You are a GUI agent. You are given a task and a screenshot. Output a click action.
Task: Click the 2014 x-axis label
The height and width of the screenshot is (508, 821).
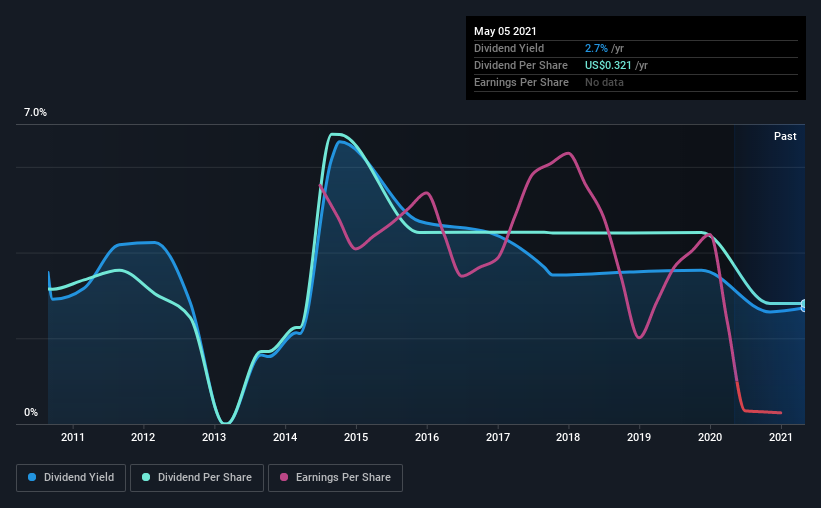click(x=285, y=437)
